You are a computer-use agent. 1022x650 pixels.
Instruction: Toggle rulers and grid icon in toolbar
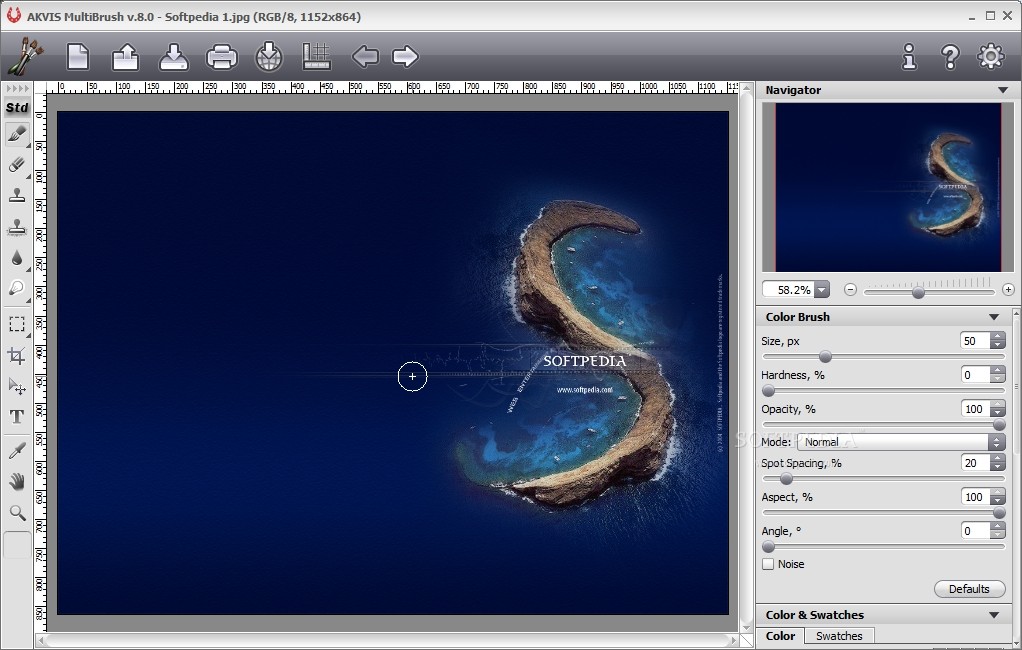coord(317,56)
